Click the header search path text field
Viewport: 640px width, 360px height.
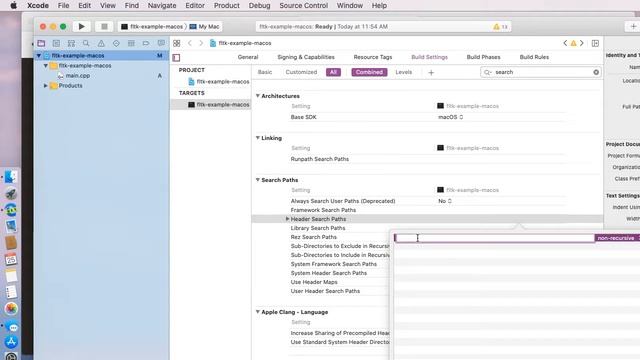[494, 238]
